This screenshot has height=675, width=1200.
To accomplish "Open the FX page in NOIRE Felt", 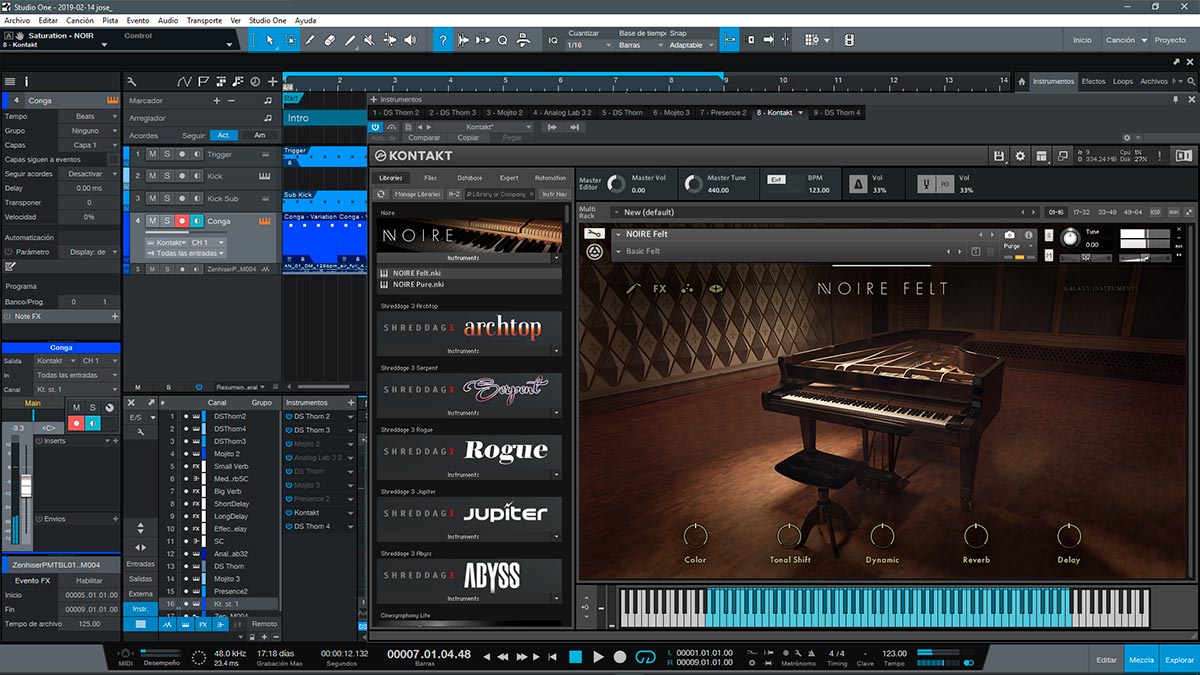I will point(660,288).
